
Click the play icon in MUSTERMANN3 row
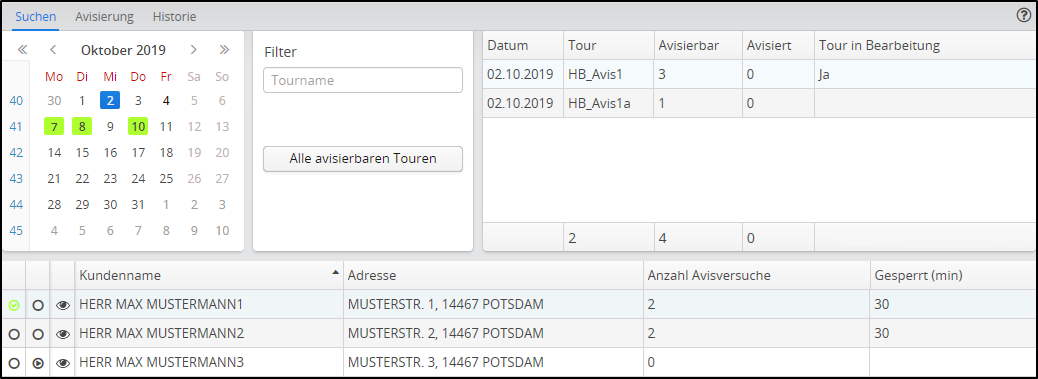(x=38, y=362)
